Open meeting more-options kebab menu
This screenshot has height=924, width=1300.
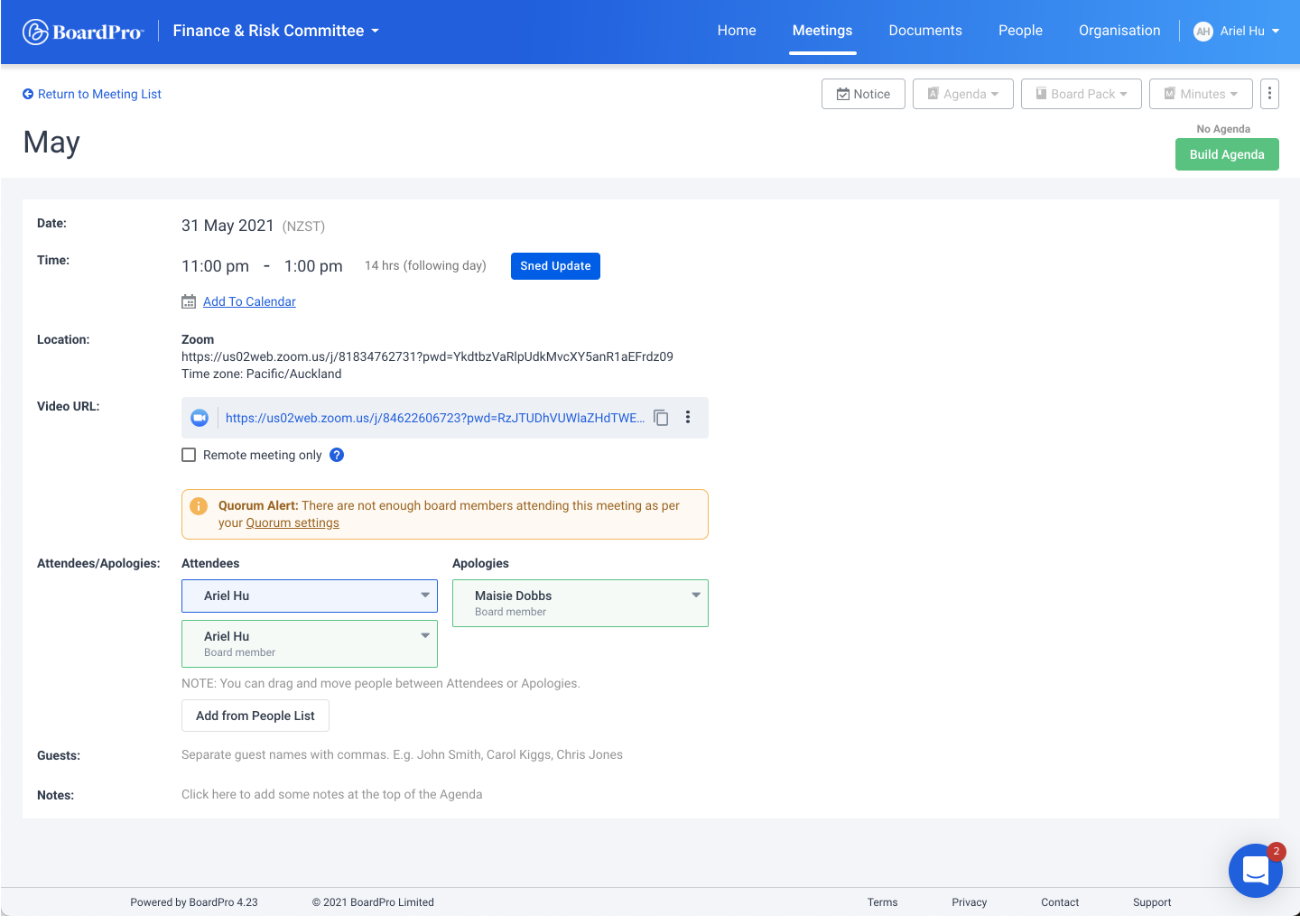coord(1269,94)
